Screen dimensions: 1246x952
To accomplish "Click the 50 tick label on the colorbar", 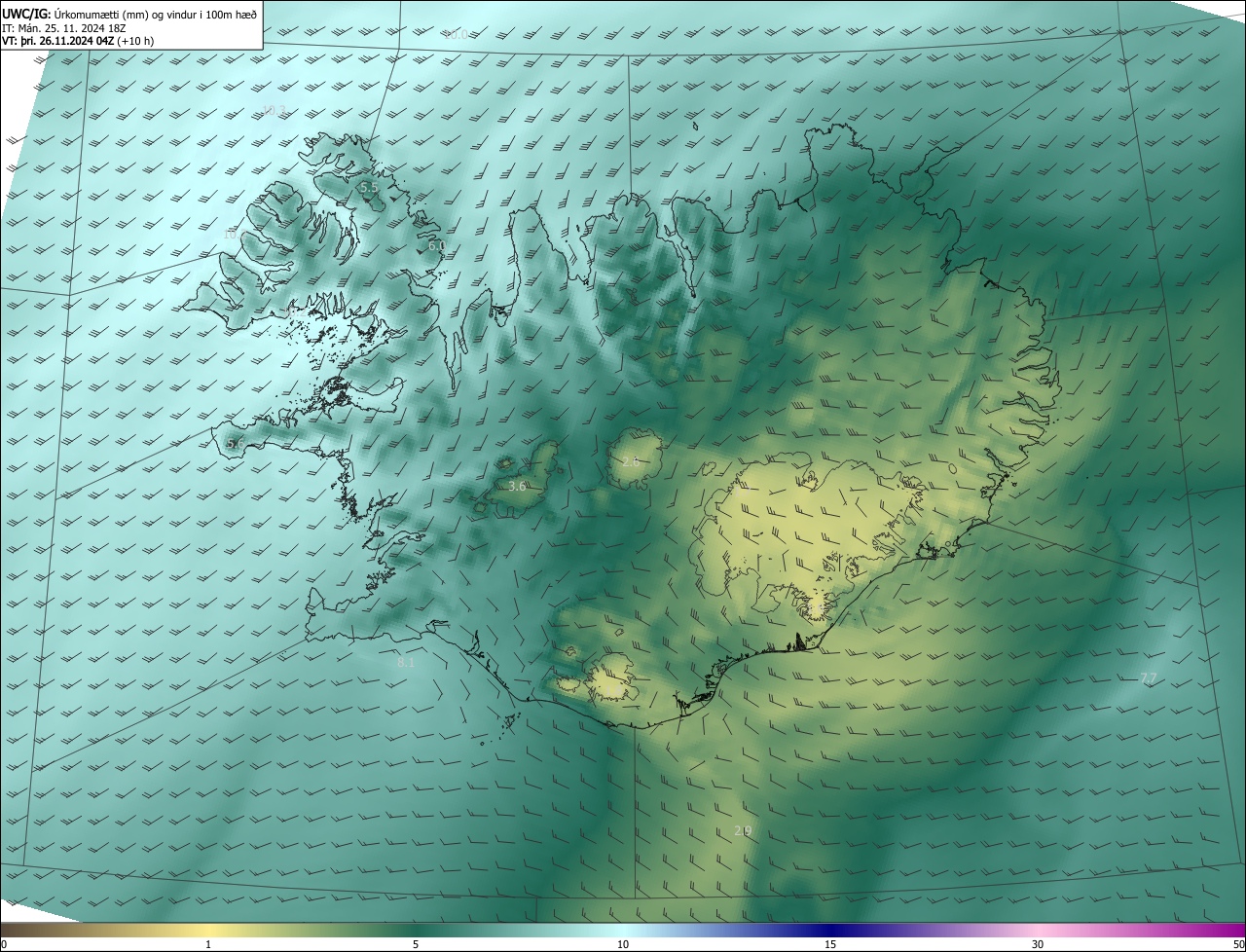I will (x=1238, y=944).
